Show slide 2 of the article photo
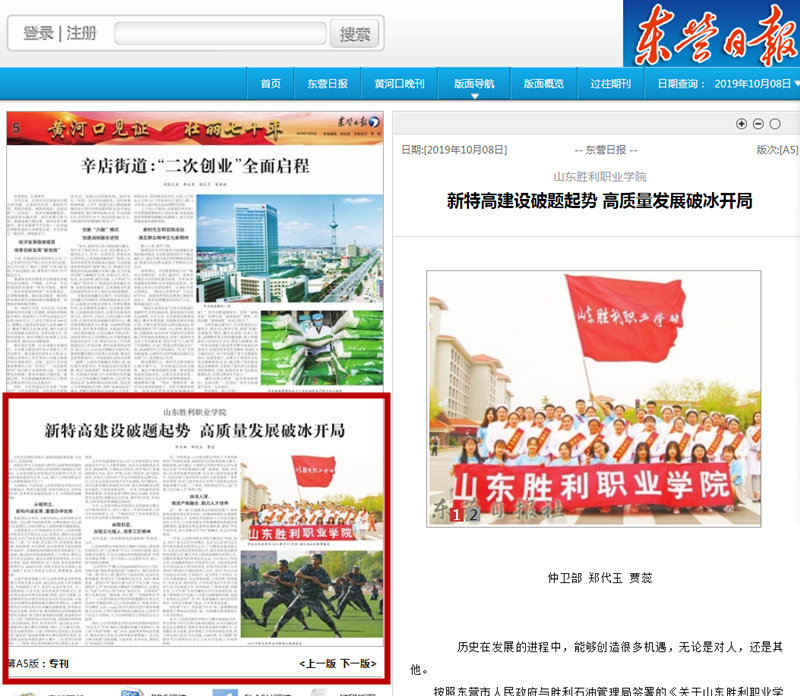Viewport: 800px width, 696px height. [474, 514]
